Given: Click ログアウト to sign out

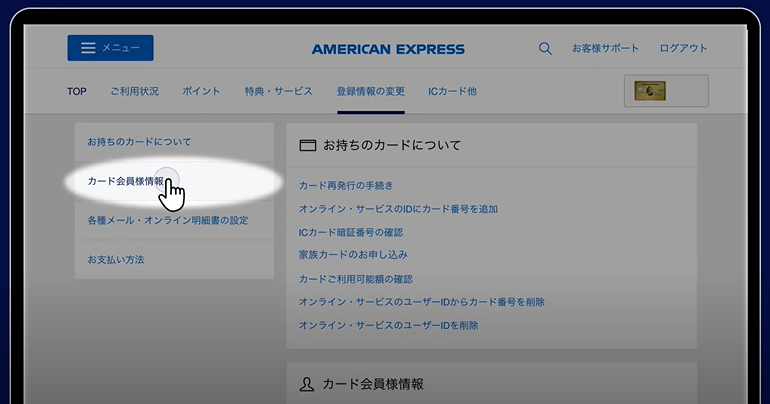Looking at the screenshot, I should (683, 48).
